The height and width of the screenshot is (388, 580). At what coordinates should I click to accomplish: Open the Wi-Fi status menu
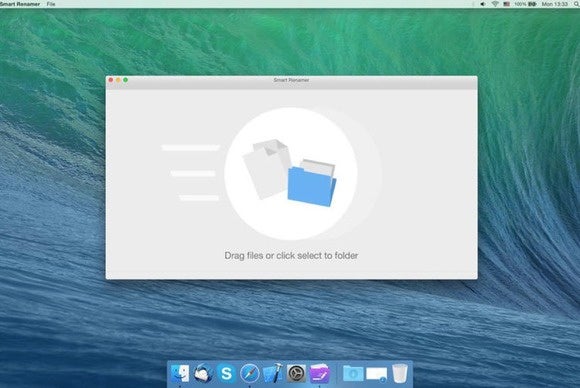(495, 4)
